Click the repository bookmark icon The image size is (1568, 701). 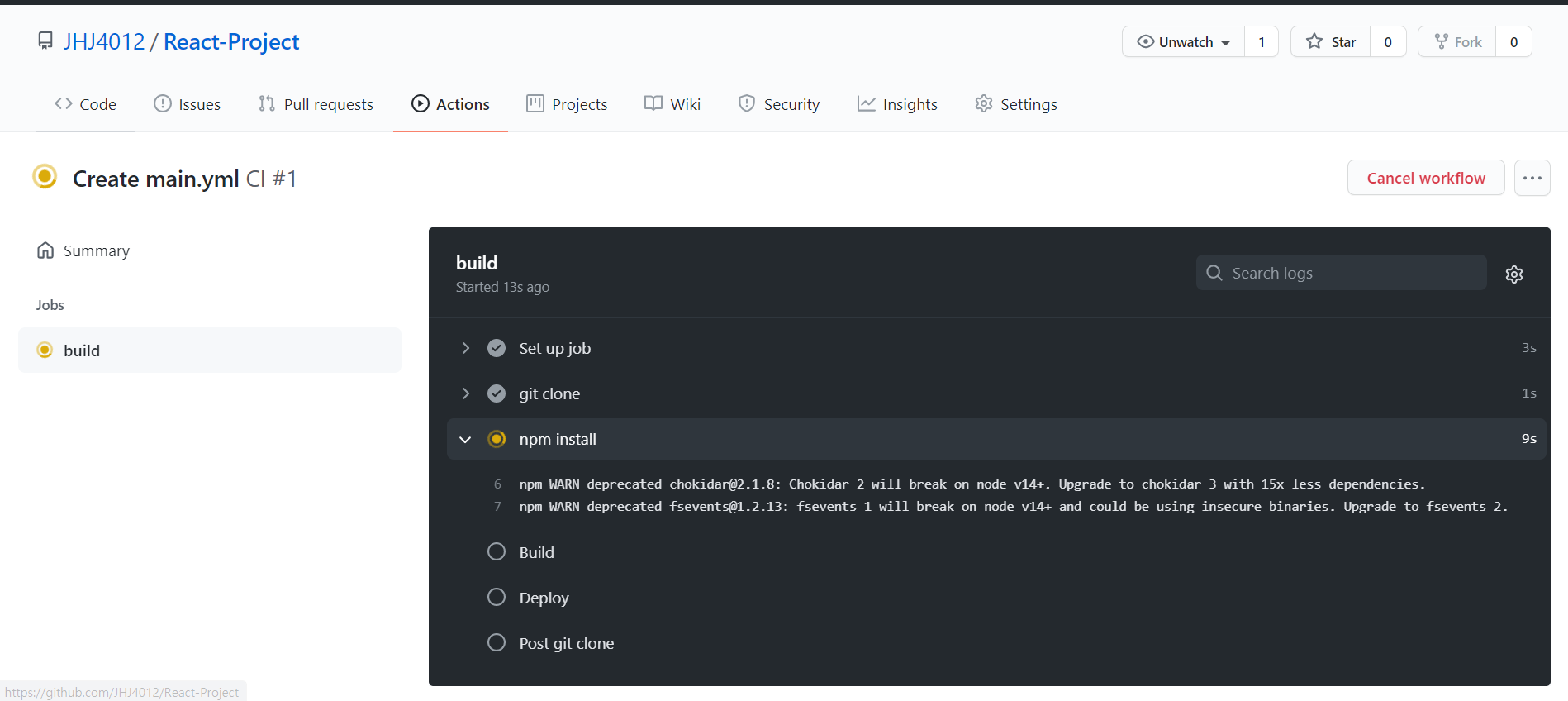coord(45,39)
